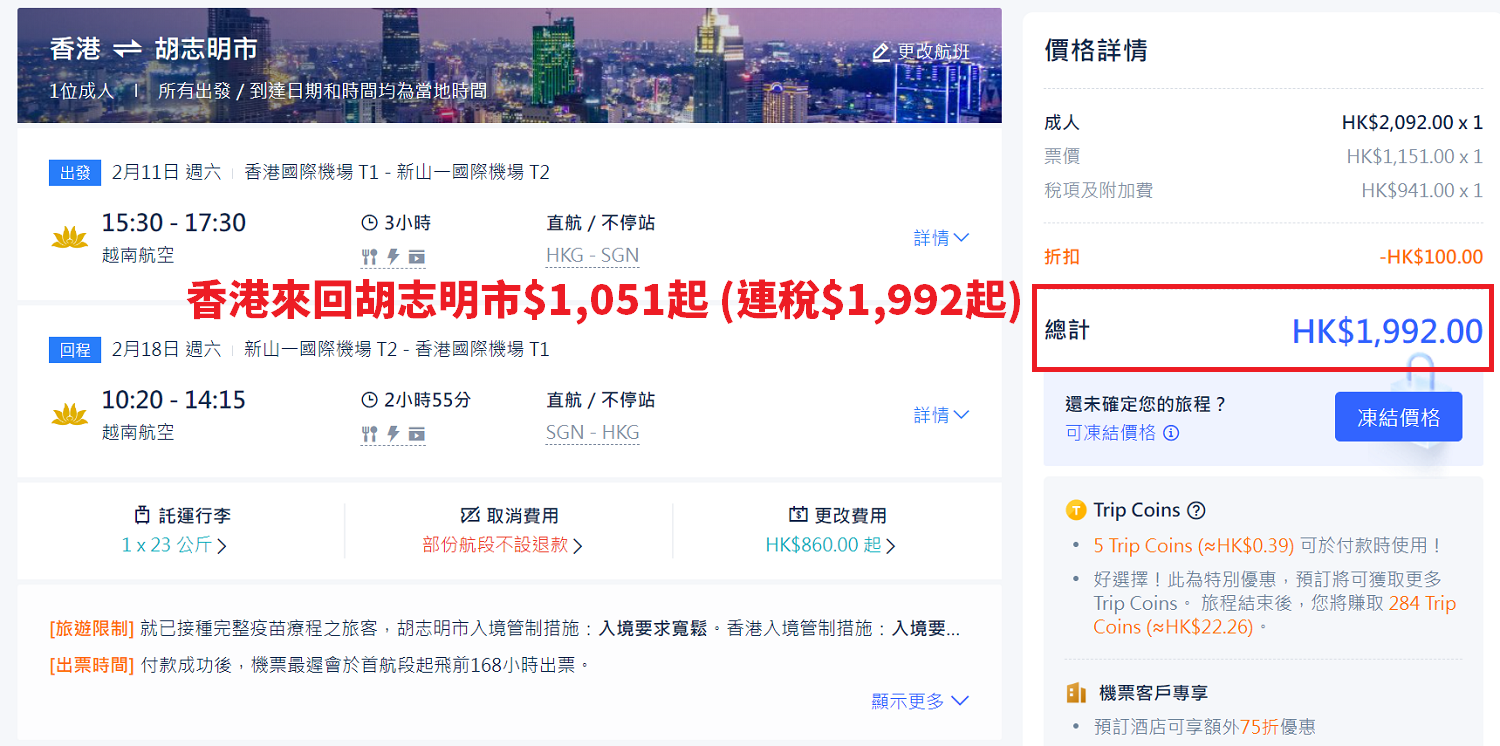Click the 凍結價格 button
1500x746 pixels.
(1398, 417)
